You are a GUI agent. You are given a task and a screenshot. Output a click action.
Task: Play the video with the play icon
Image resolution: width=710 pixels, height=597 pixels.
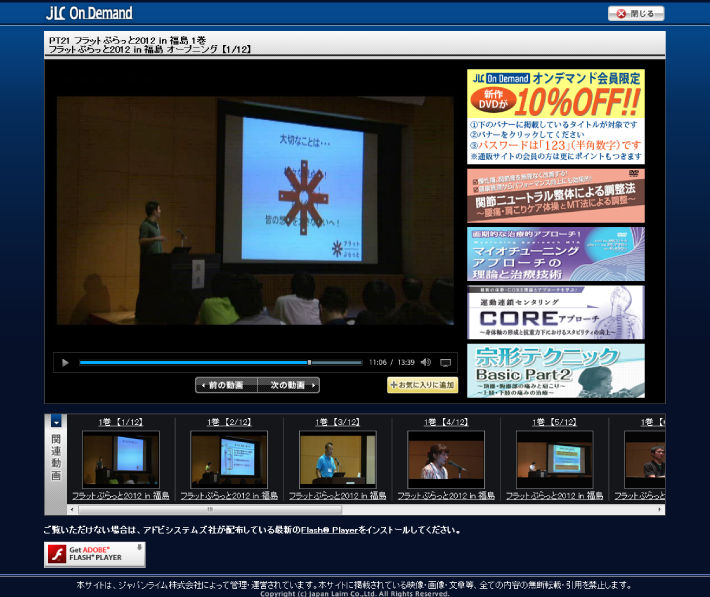coord(65,362)
